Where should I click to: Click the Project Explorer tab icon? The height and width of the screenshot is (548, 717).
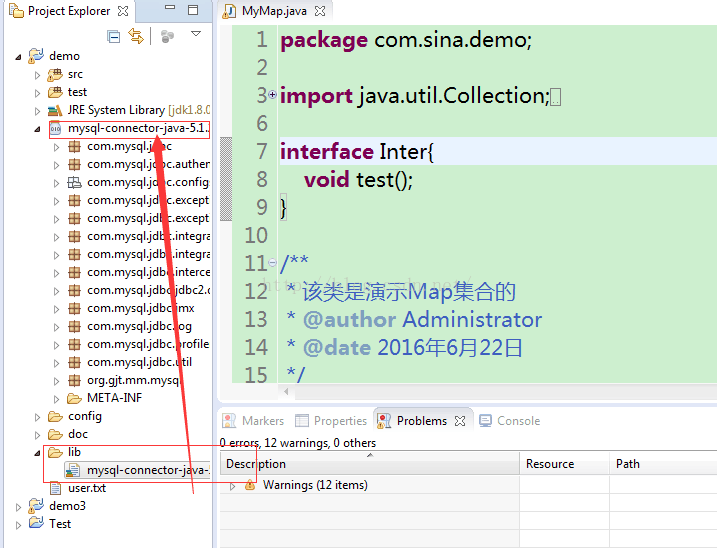pyautogui.click(x=16, y=11)
